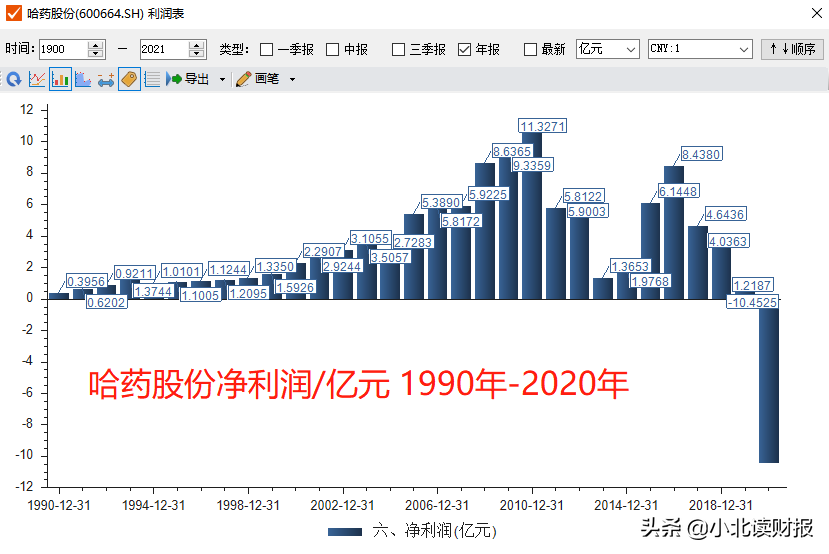Click the 顺序 sort order button
Image resolution: width=829 pixels, height=554 pixels.
click(x=792, y=49)
